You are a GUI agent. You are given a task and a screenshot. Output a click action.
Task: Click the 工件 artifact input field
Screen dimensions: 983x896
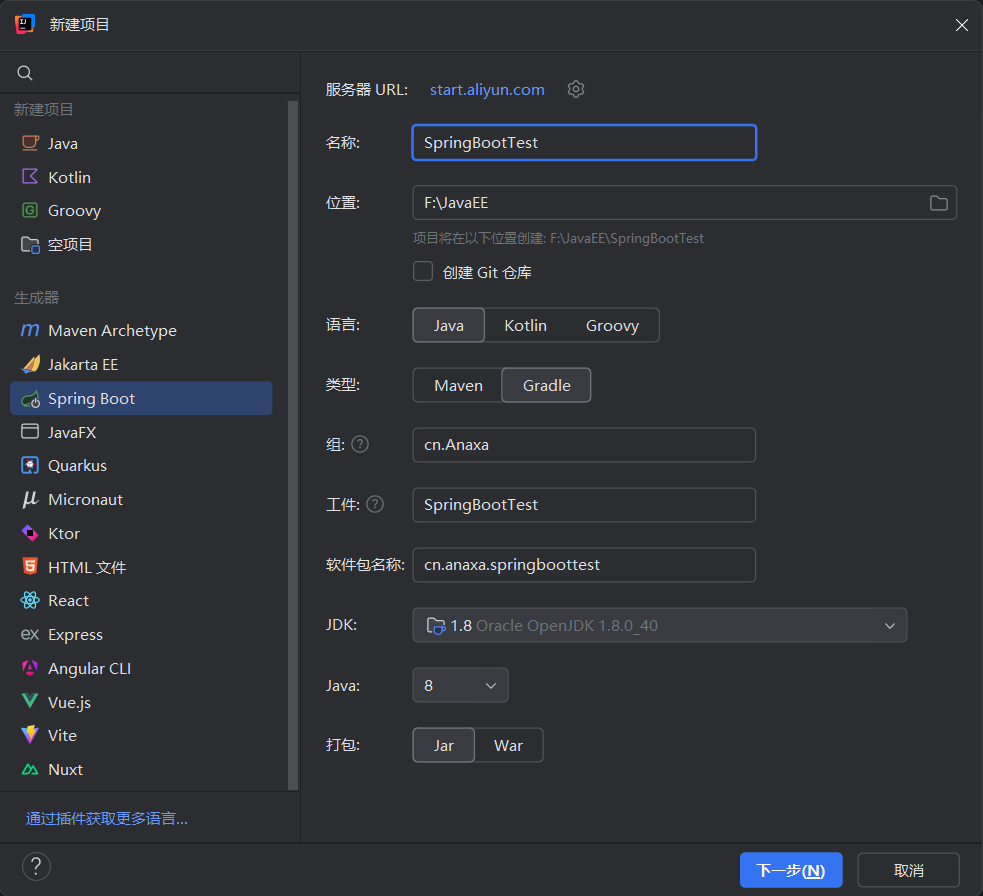point(584,505)
